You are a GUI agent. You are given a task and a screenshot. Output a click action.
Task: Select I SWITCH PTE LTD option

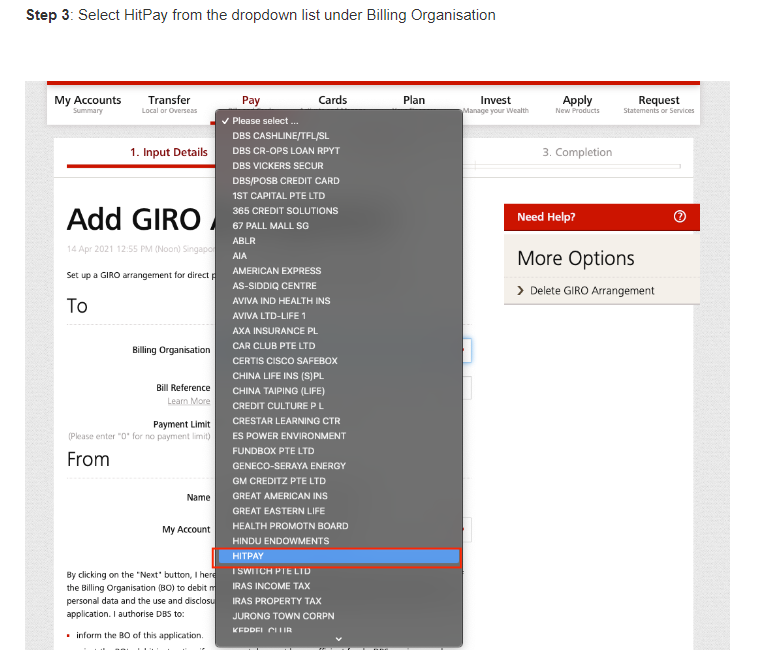pyautogui.click(x=339, y=571)
